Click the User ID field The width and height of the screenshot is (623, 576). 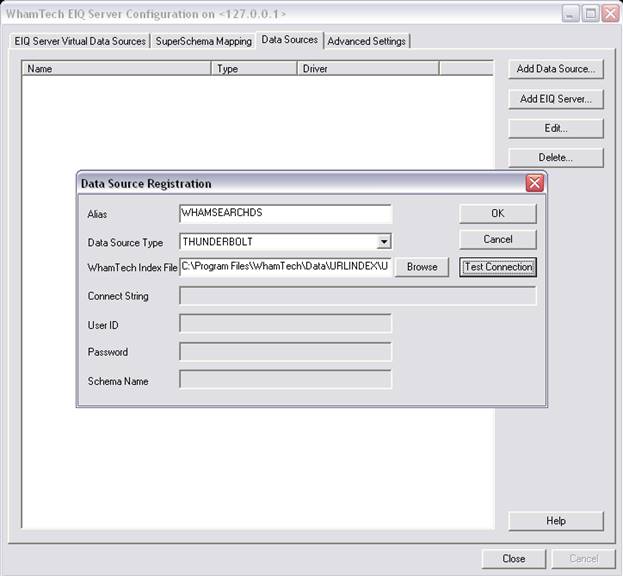(285, 323)
